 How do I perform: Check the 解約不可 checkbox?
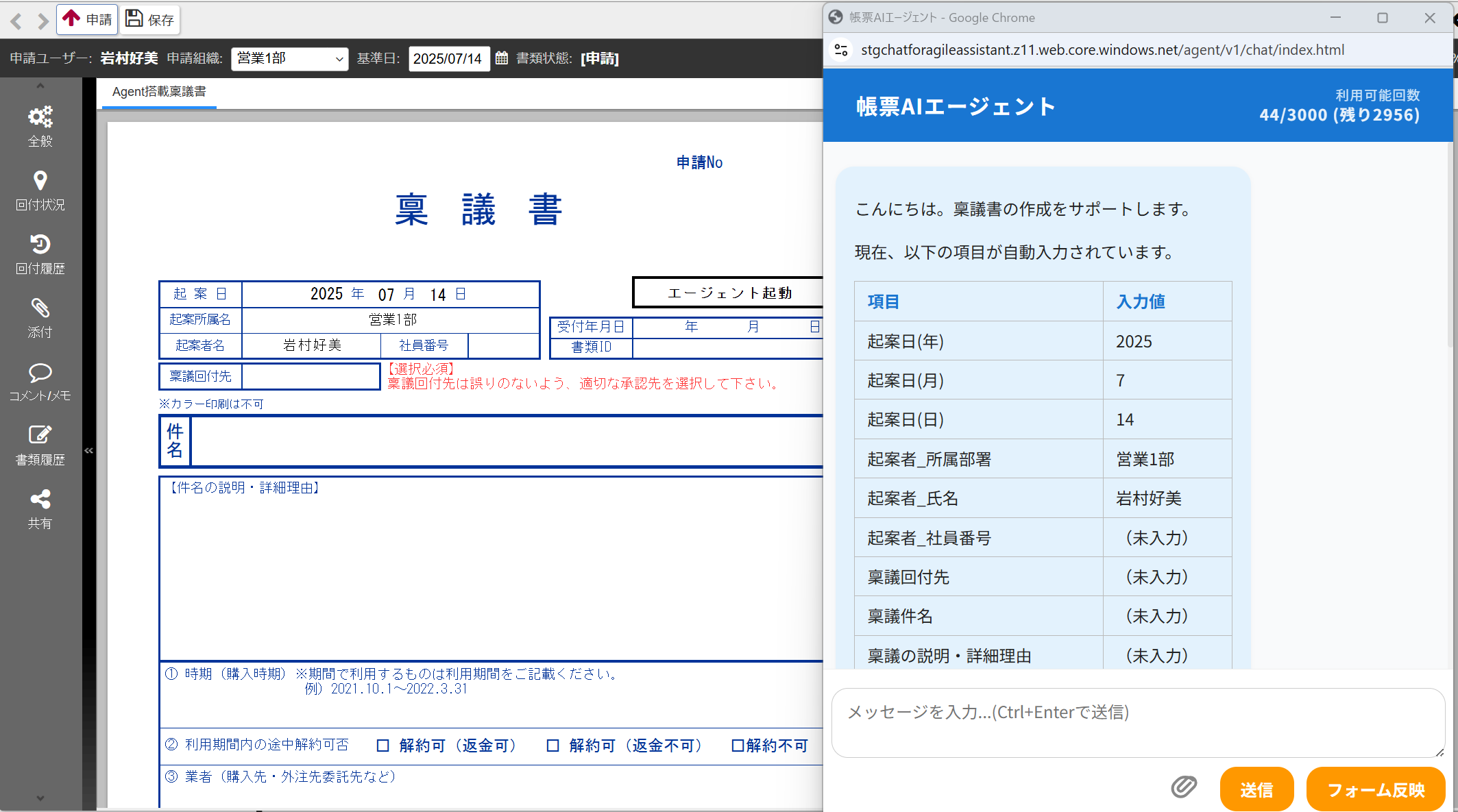(x=738, y=746)
